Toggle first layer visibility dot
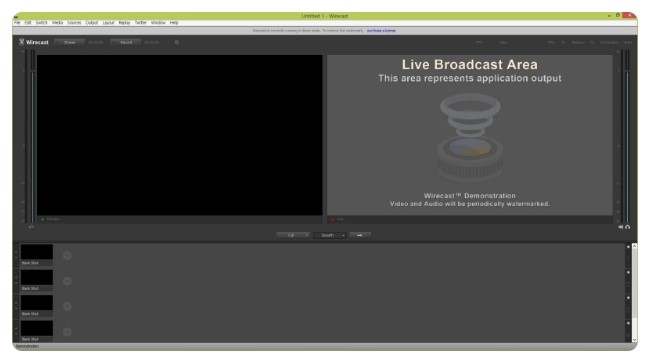Image resolution: width=650 pixels, height=363 pixels. point(628,247)
